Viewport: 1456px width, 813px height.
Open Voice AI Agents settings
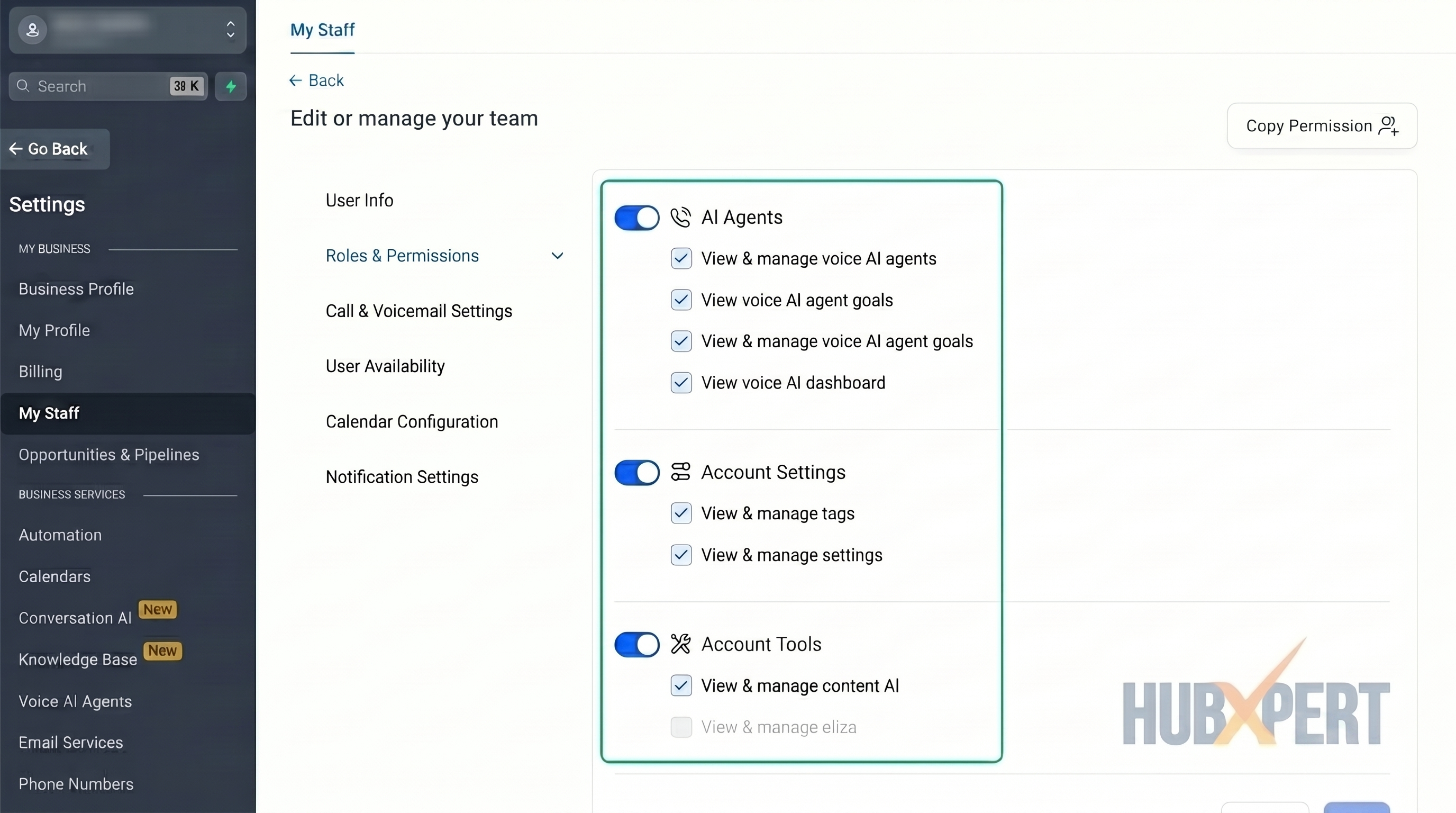(75, 701)
